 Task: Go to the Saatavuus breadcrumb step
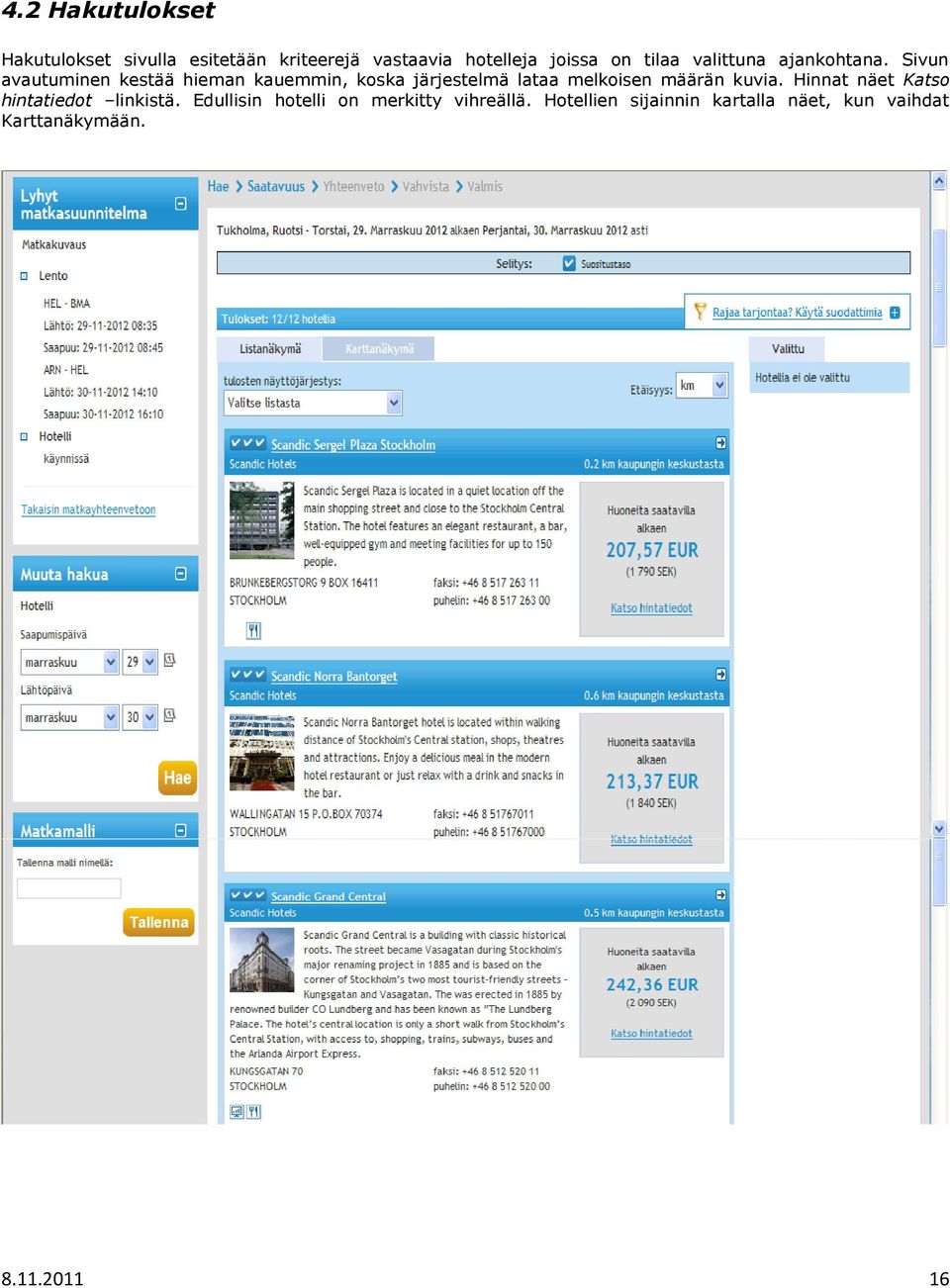(276, 186)
